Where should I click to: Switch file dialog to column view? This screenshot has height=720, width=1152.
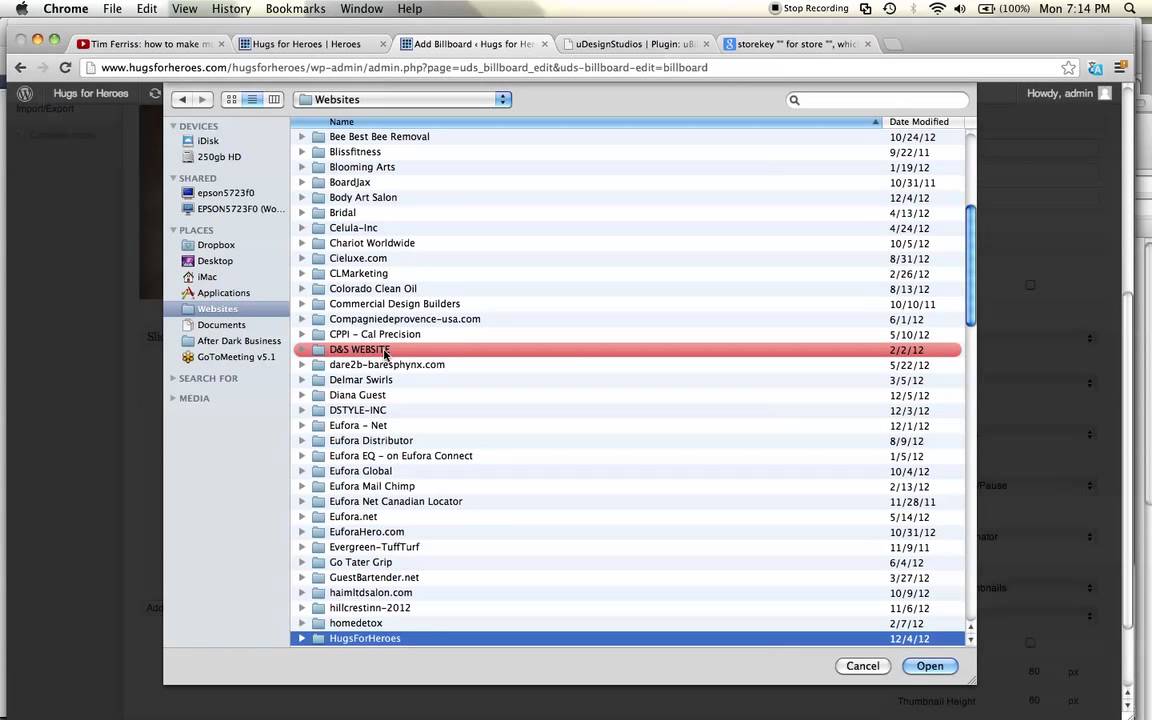click(x=274, y=99)
